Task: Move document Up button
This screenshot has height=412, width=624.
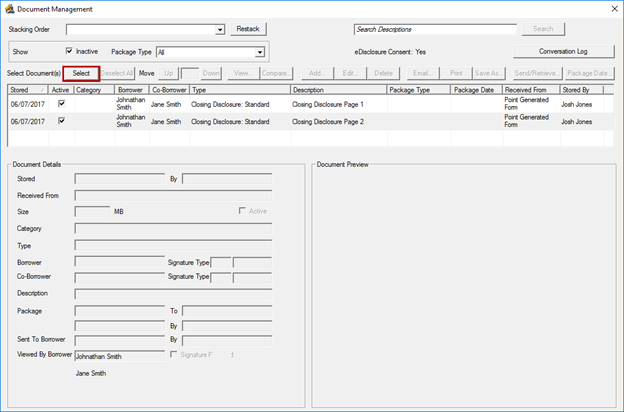Action: point(169,73)
